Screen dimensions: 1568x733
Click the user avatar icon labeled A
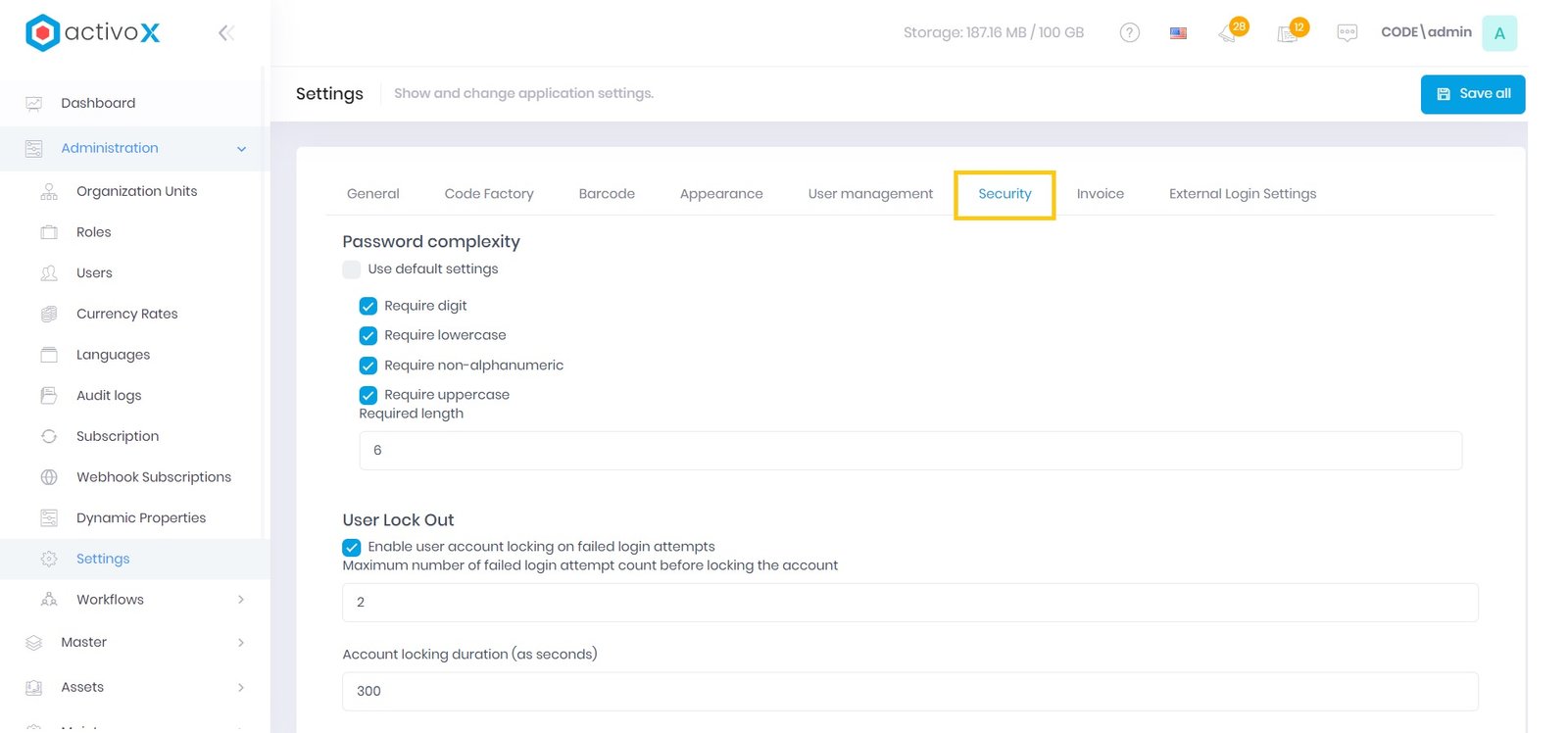coord(1498,33)
